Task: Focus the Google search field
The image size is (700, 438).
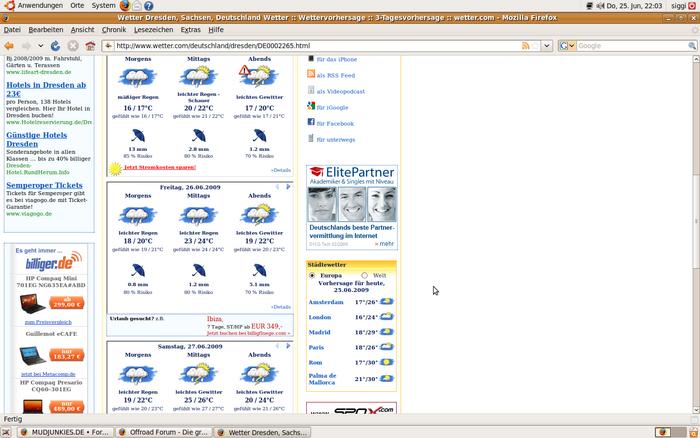Action: click(632, 46)
